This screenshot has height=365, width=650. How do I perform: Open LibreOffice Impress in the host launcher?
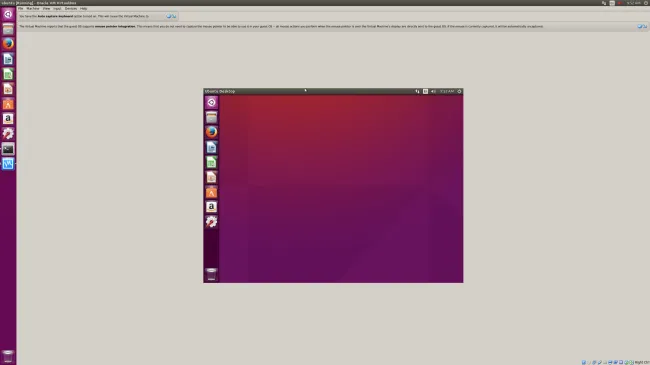[x=8, y=89]
